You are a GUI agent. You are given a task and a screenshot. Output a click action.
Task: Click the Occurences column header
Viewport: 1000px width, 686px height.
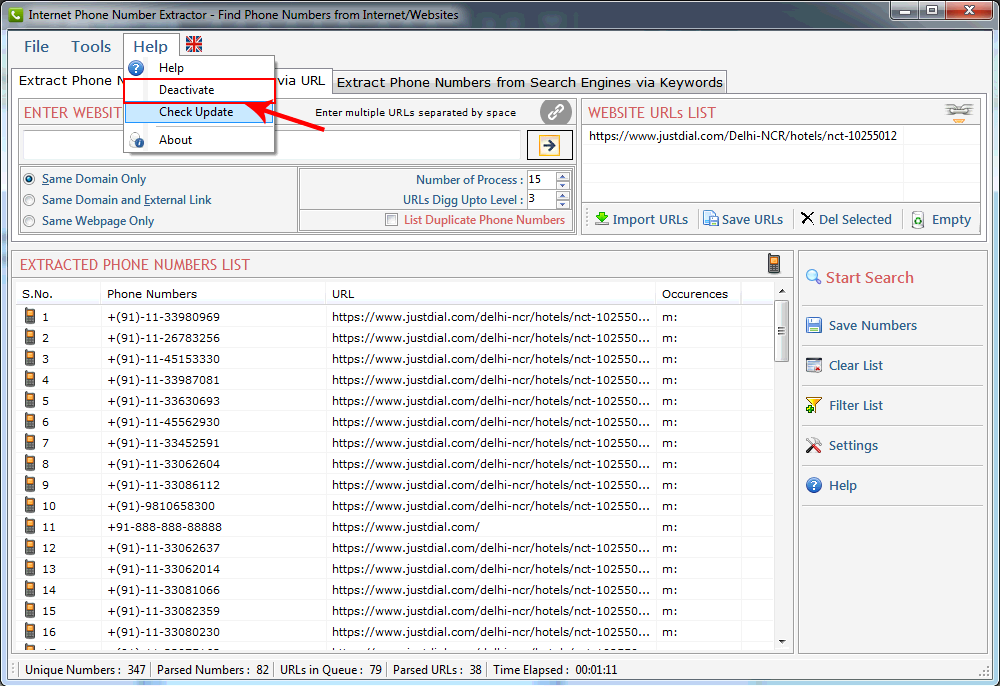pos(698,294)
